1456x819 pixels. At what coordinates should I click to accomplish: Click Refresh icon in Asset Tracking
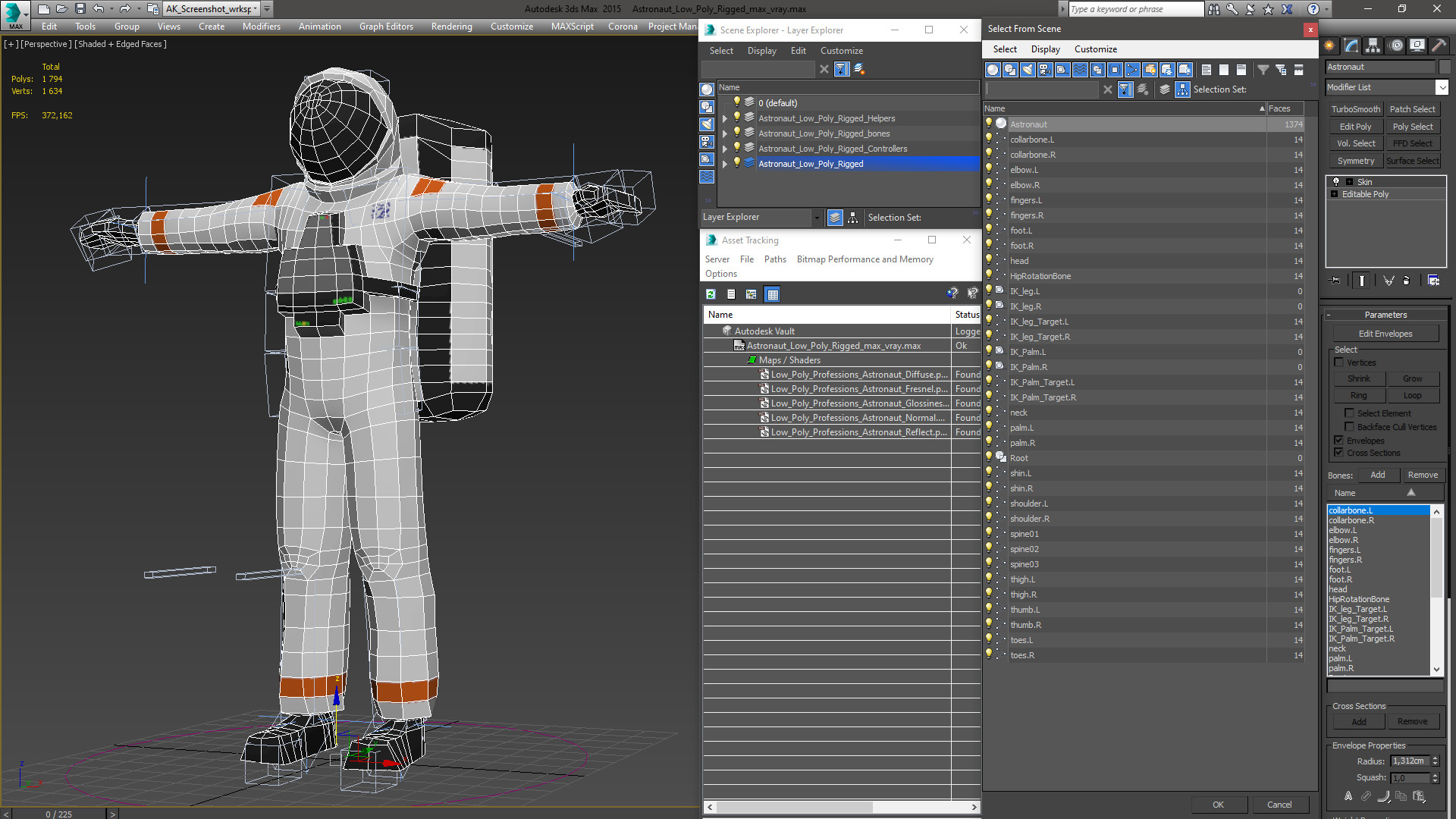[x=711, y=294]
